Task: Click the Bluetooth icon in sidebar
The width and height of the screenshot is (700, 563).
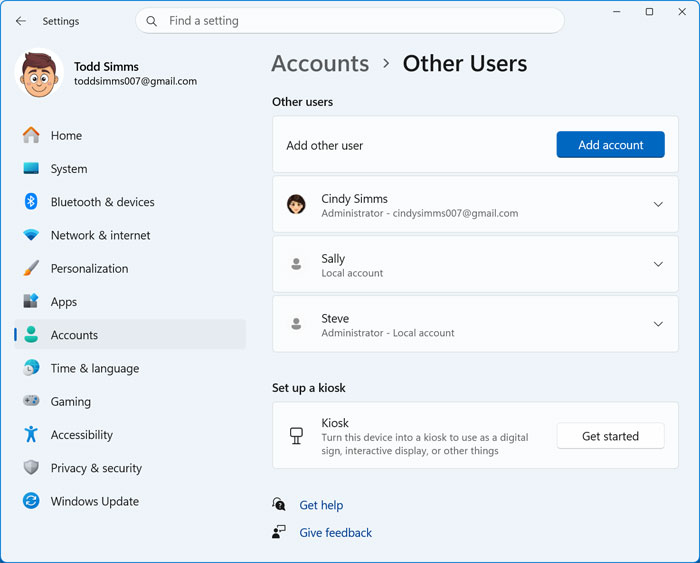Action: click(31, 201)
